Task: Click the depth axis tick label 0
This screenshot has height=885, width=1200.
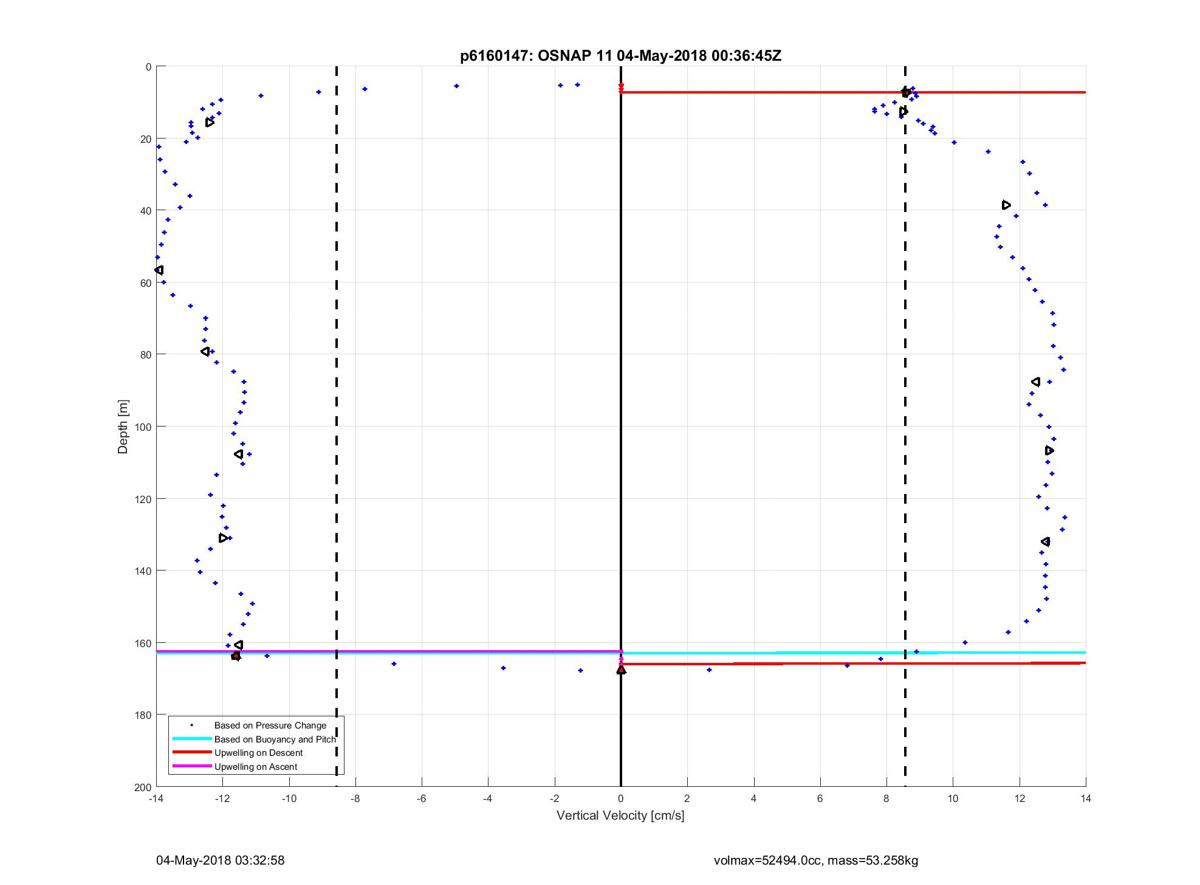Action: [x=148, y=67]
